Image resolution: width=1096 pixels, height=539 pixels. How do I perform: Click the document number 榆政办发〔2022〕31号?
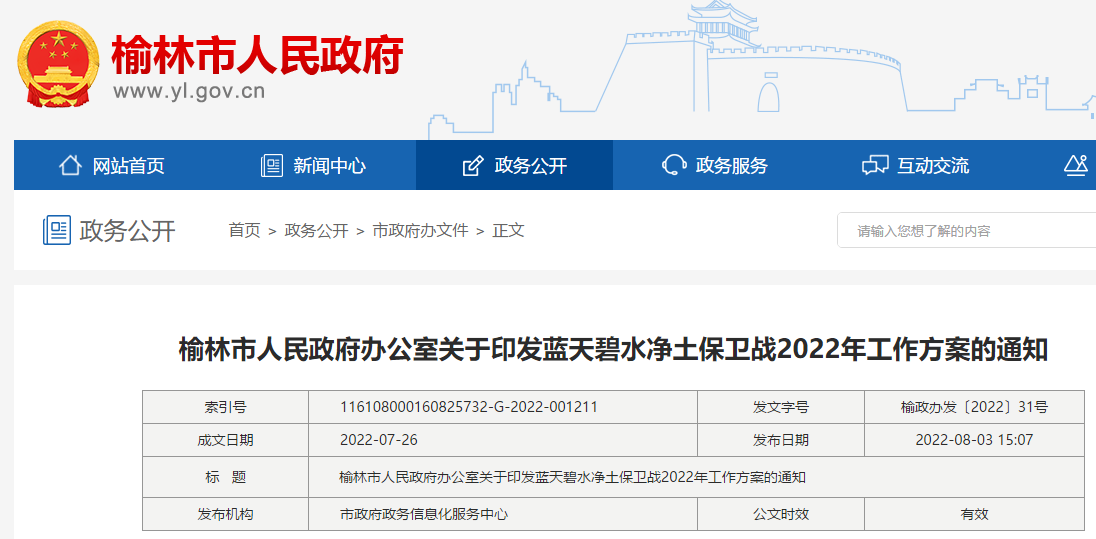(974, 407)
